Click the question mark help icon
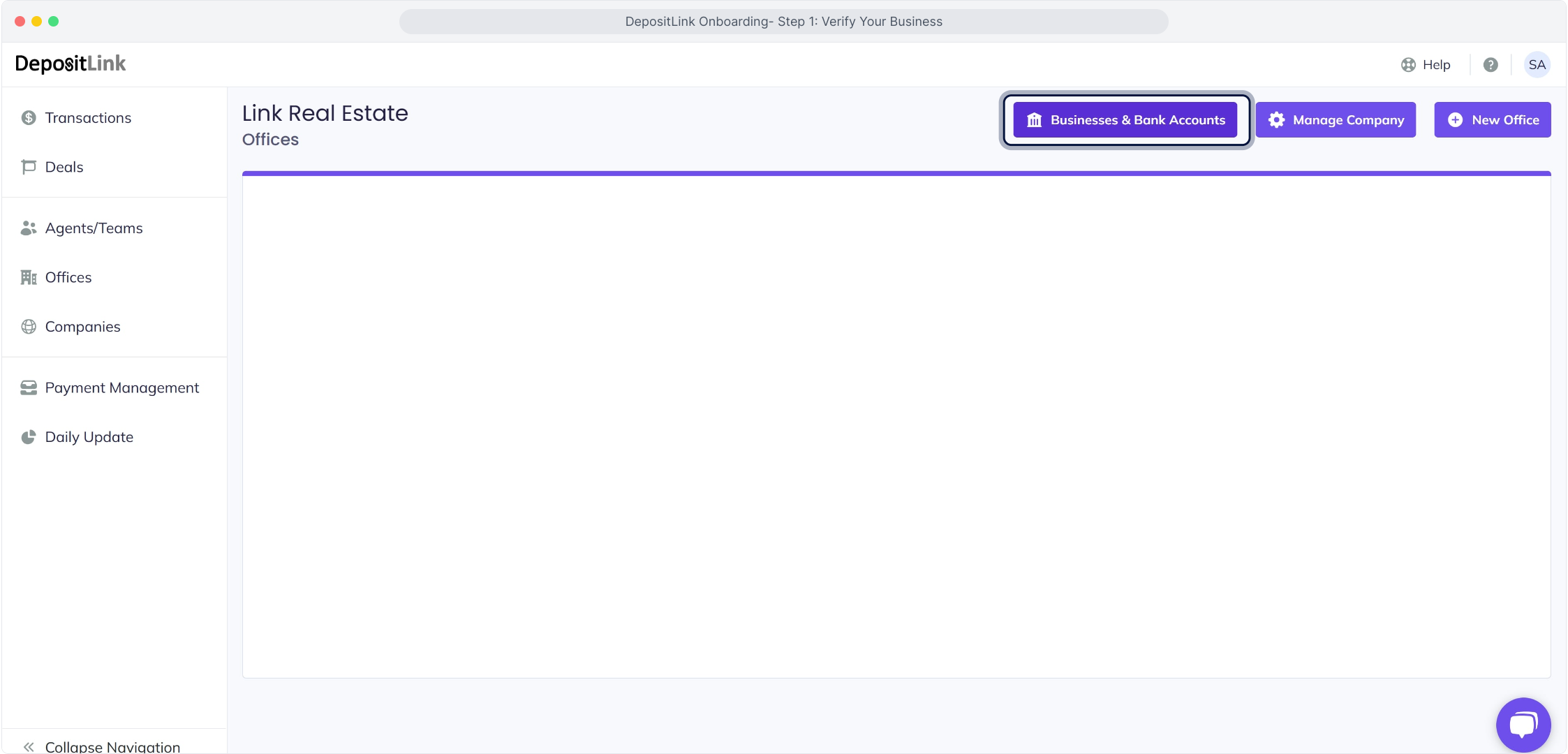Viewport: 1568px width, 754px height. click(x=1491, y=65)
